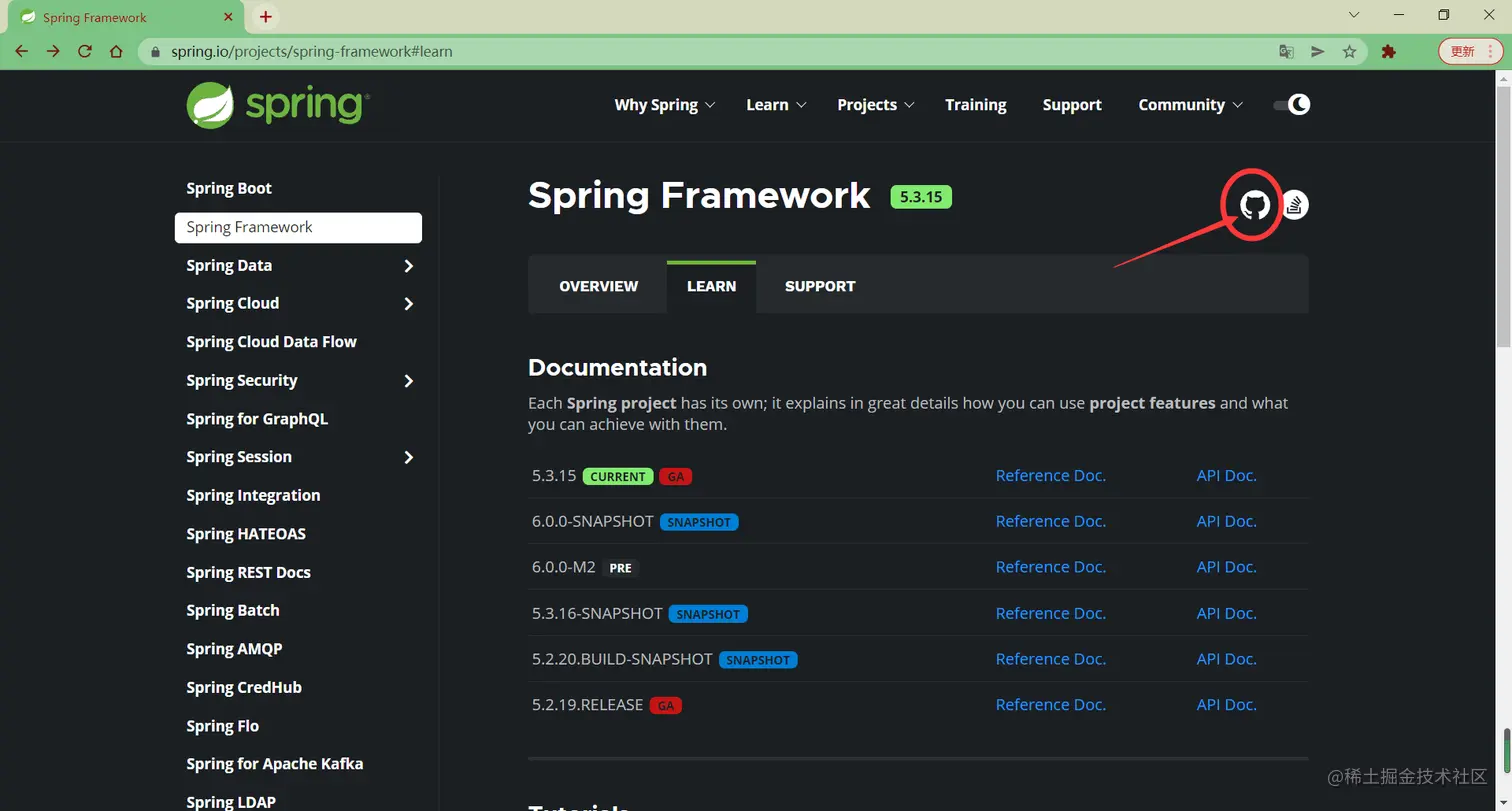Image resolution: width=1512 pixels, height=811 pixels.
Task: Click the send/share icon in address bar
Action: [1318, 51]
